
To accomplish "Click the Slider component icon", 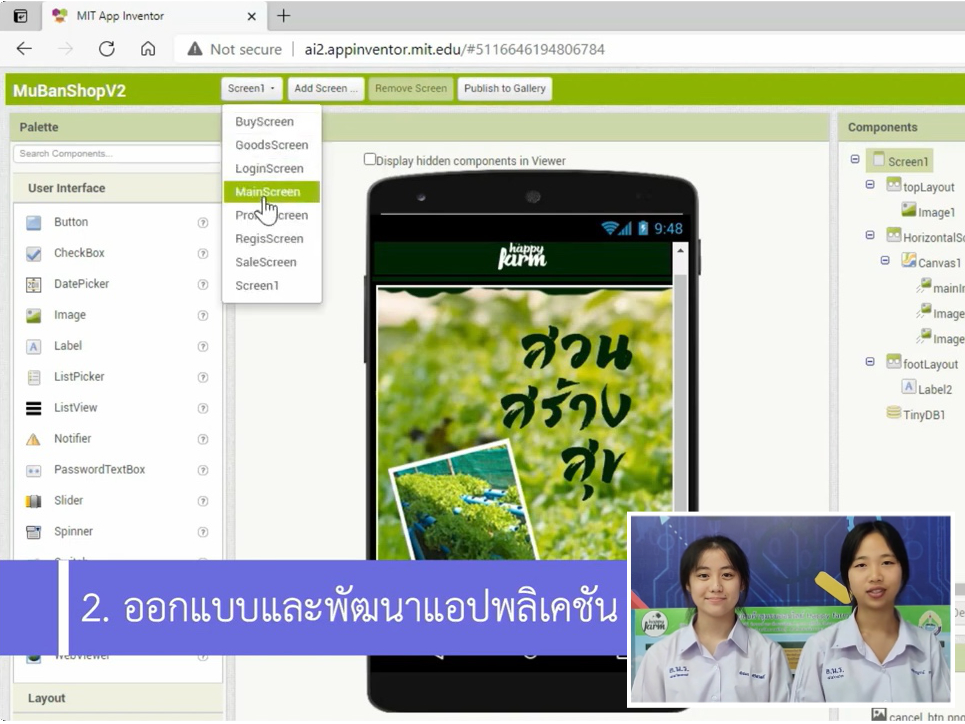I will (x=34, y=501).
